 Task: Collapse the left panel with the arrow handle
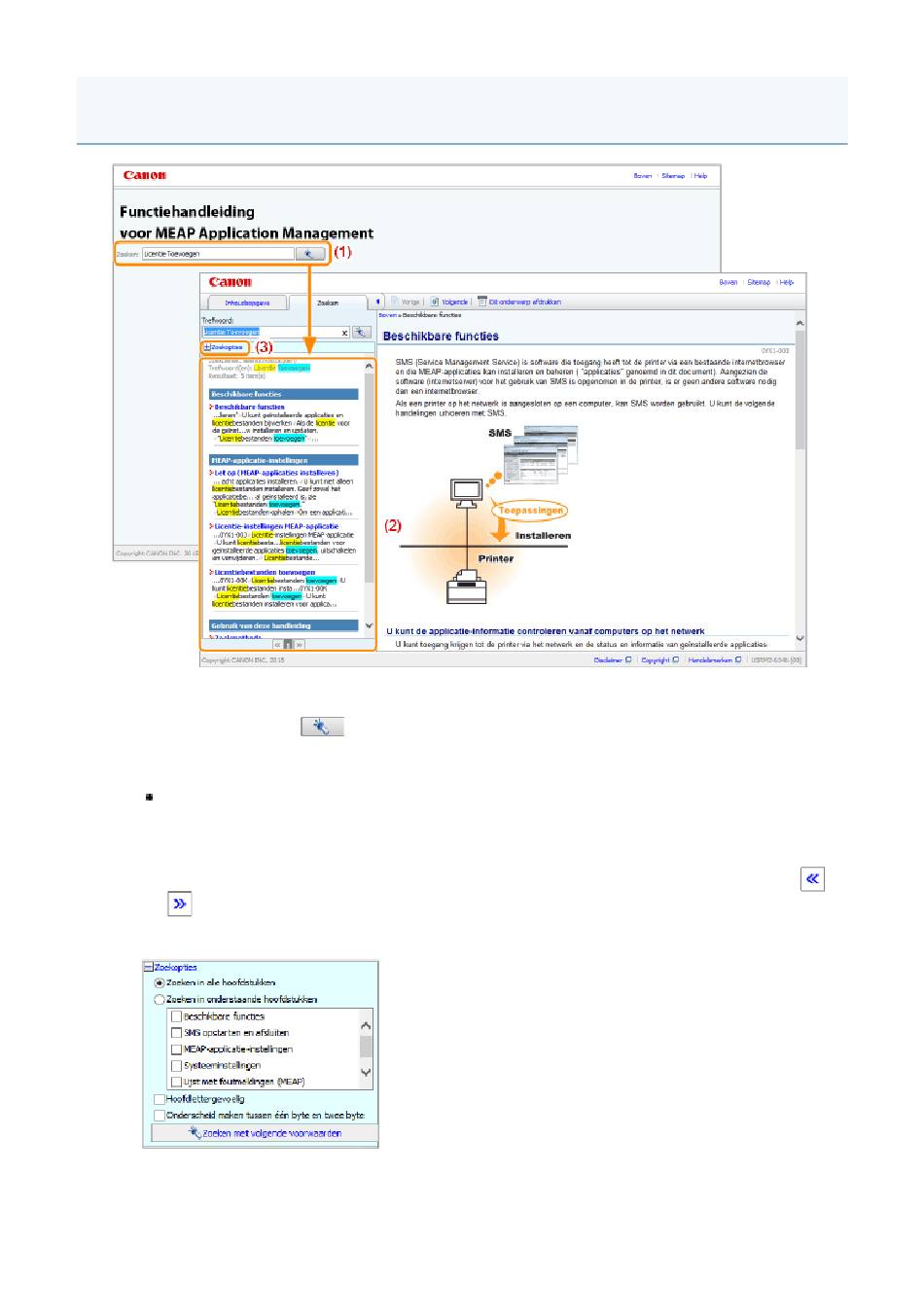[x=378, y=302]
